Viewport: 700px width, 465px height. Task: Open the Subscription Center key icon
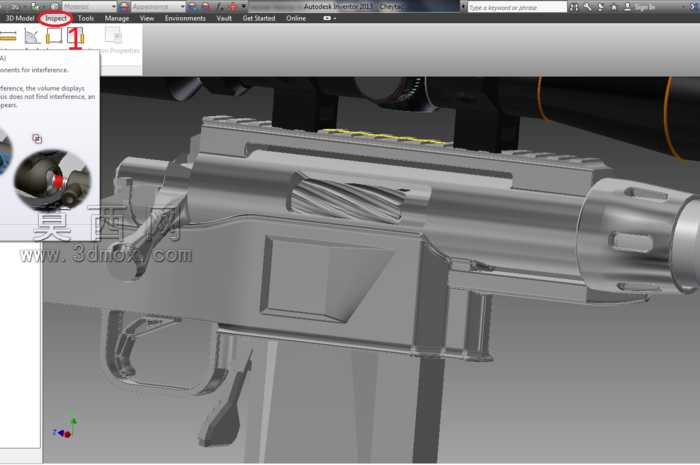point(588,7)
